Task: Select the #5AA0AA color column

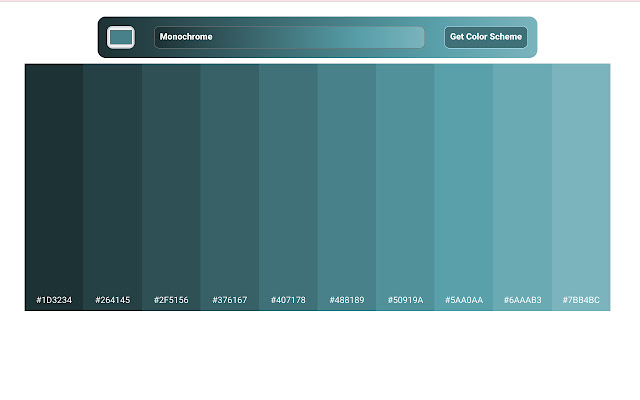Action: coord(464,187)
